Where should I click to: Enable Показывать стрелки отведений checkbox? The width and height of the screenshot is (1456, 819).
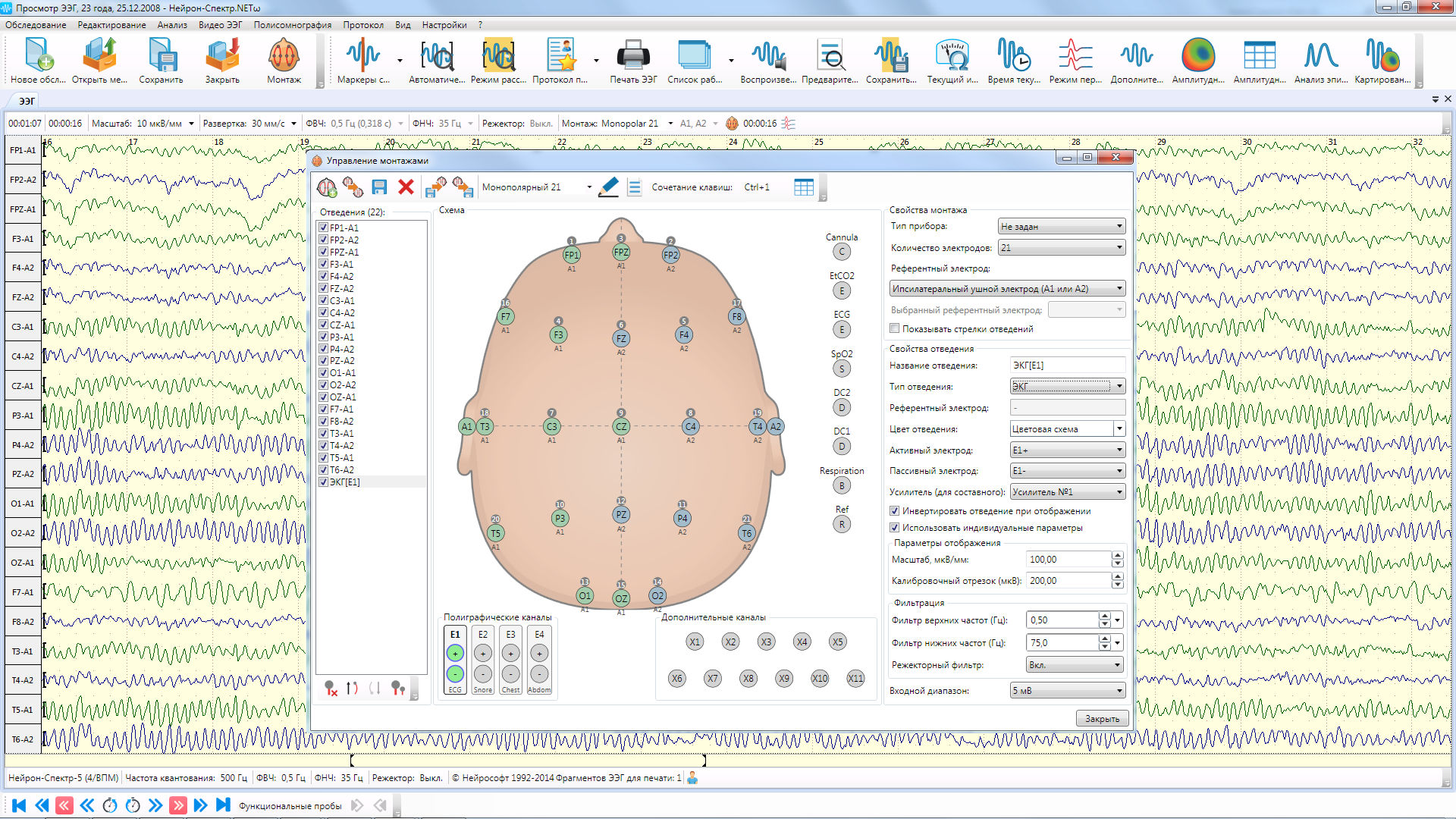coord(895,329)
